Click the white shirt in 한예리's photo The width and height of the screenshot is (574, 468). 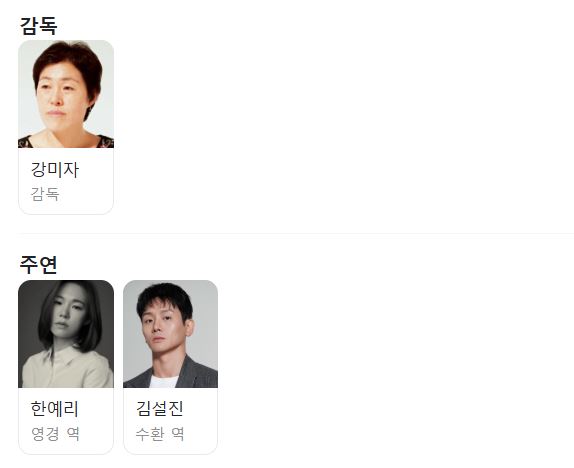click(x=68, y=368)
